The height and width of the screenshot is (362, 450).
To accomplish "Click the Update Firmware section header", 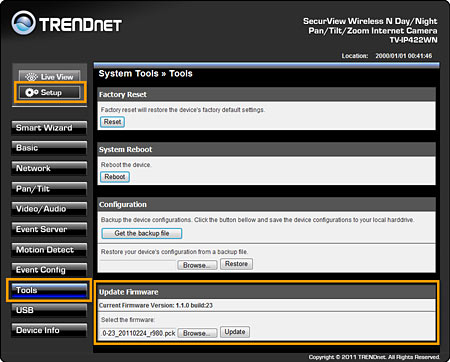I will point(266,292).
